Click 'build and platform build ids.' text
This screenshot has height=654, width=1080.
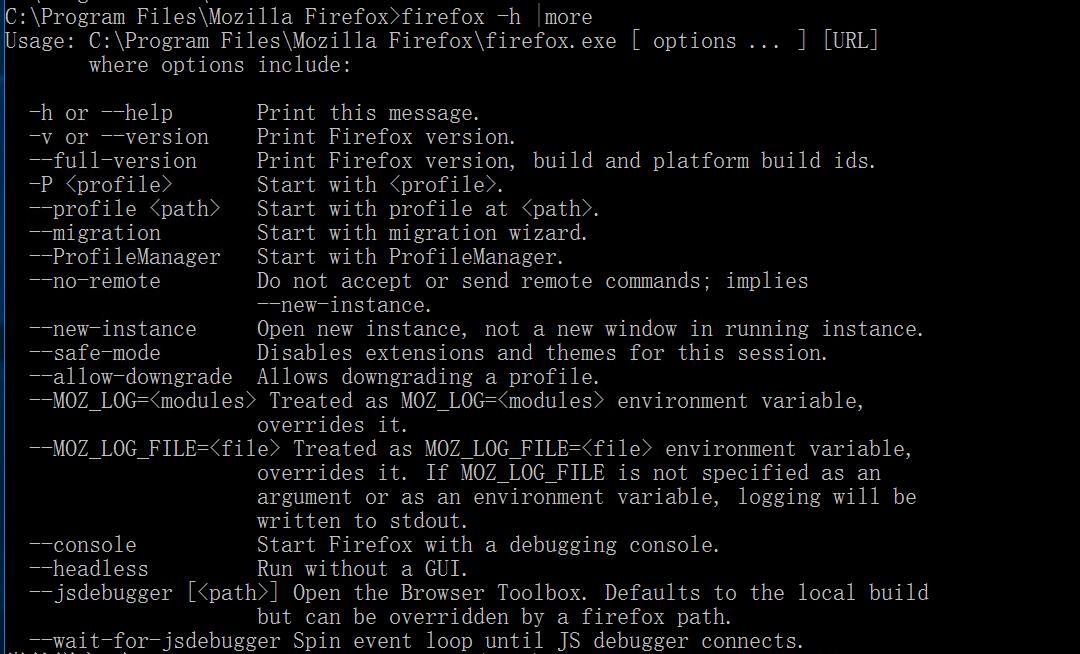point(704,161)
